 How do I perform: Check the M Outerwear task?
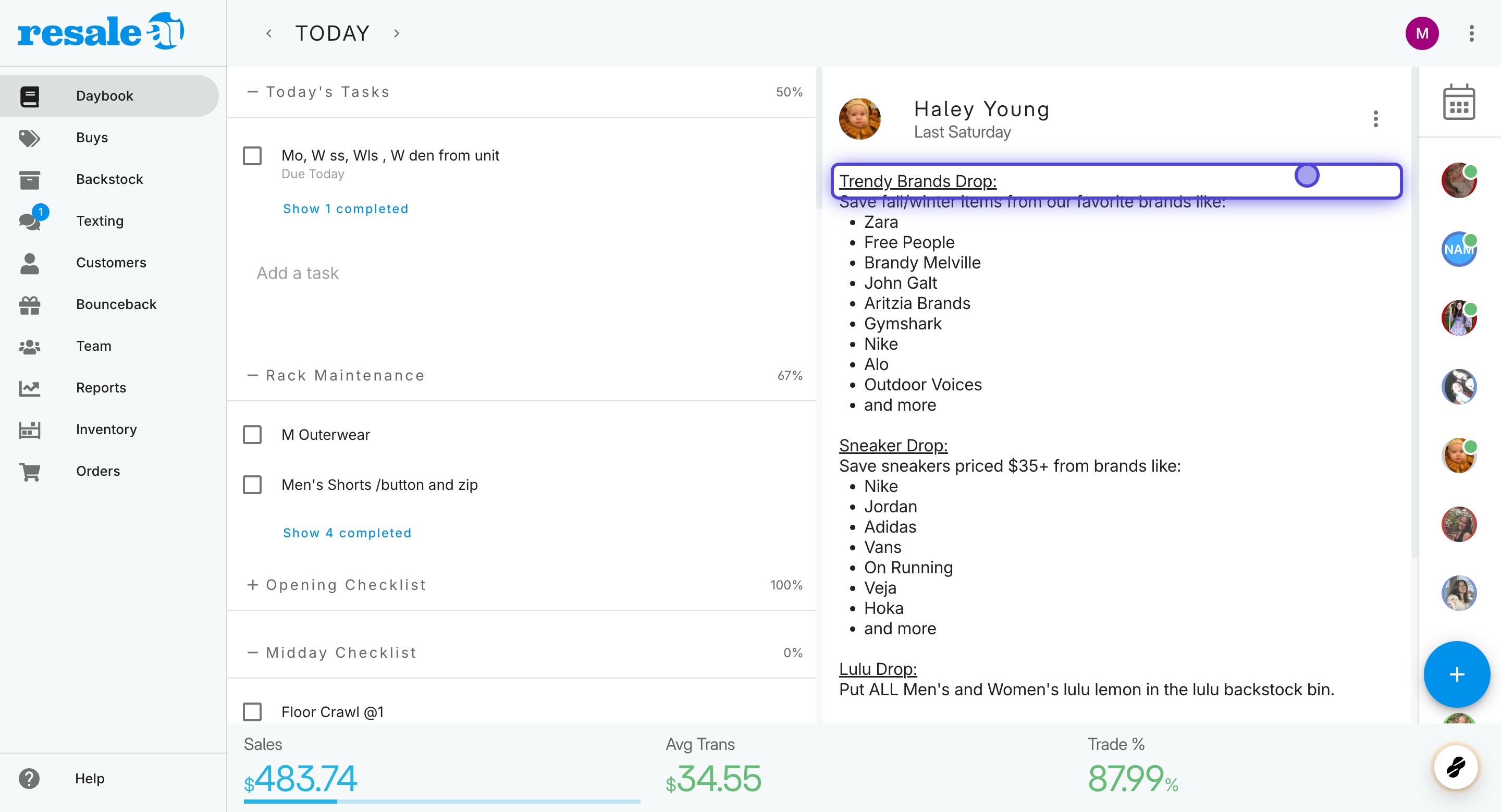click(252, 435)
